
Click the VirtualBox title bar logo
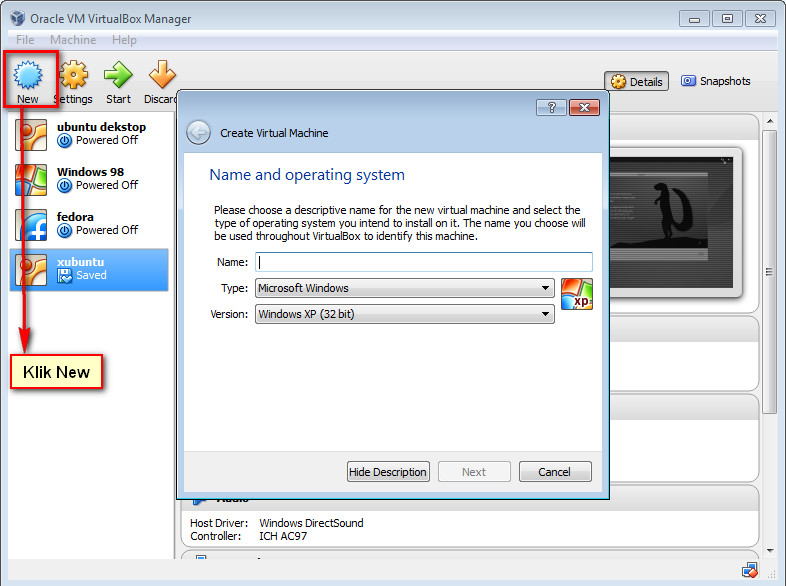point(18,18)
